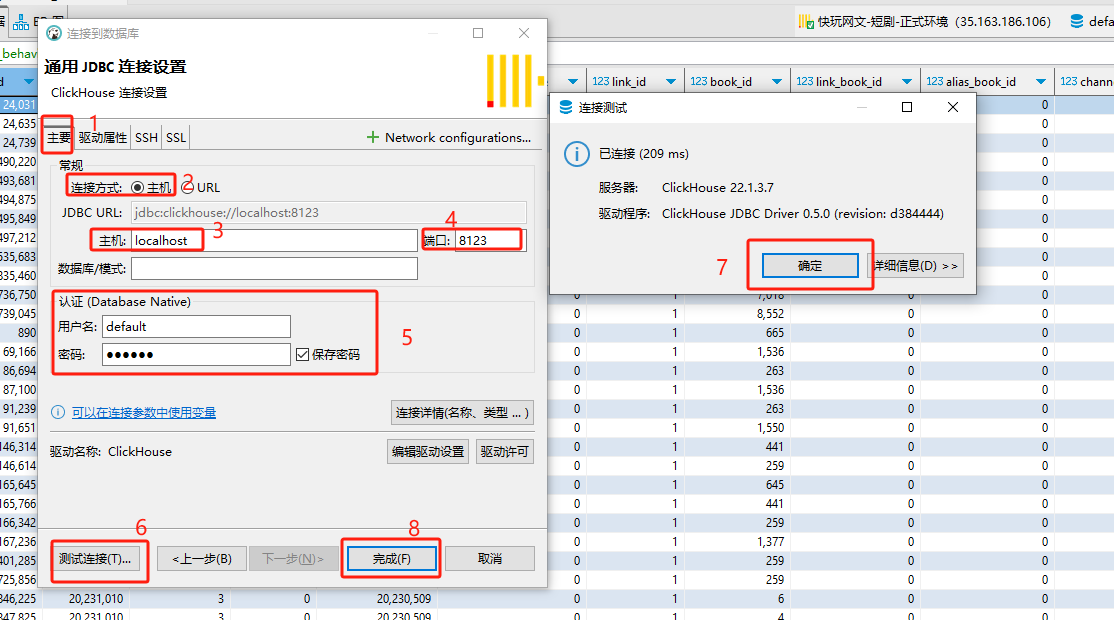Screen dimensions: 1114x620
Task: Click 确定 in the 连接测试 dialog
Action: coord(810,266)
